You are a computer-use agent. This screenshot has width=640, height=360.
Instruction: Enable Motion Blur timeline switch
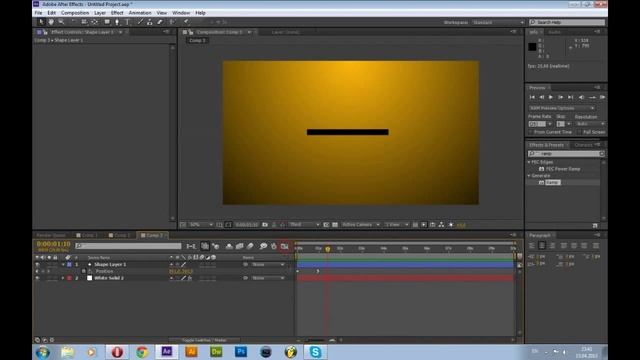coord(250,246)
